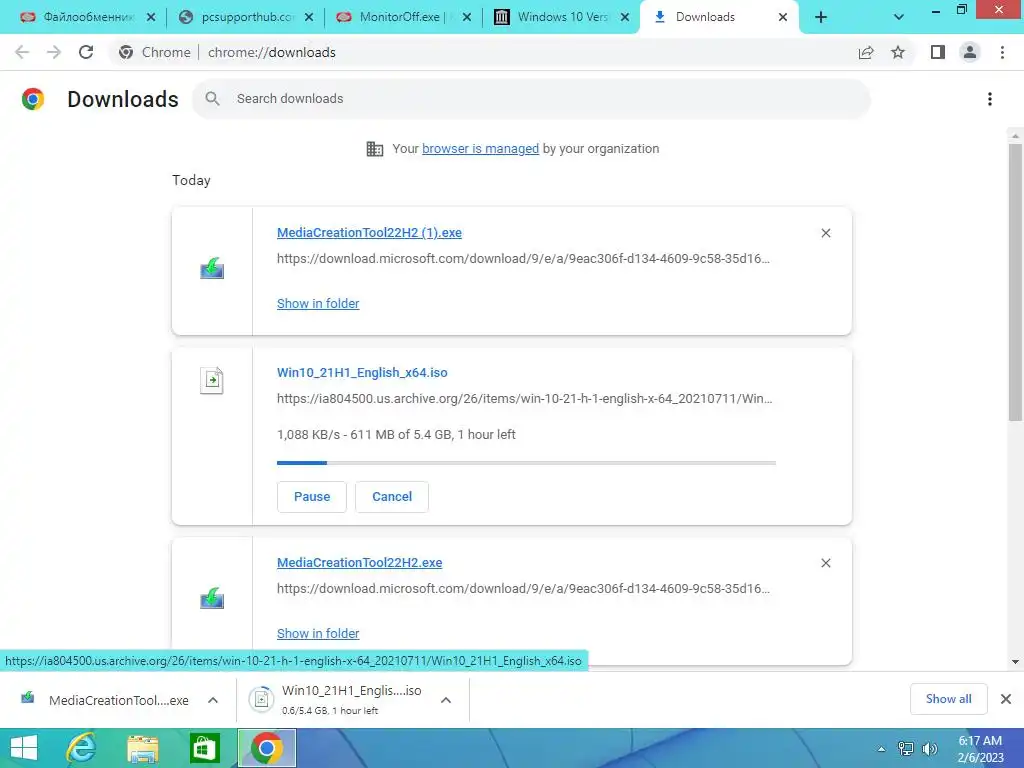Pause the Win10 ISO download
The width and height of the screenshot is (1024, 768).
click(312, 497)
